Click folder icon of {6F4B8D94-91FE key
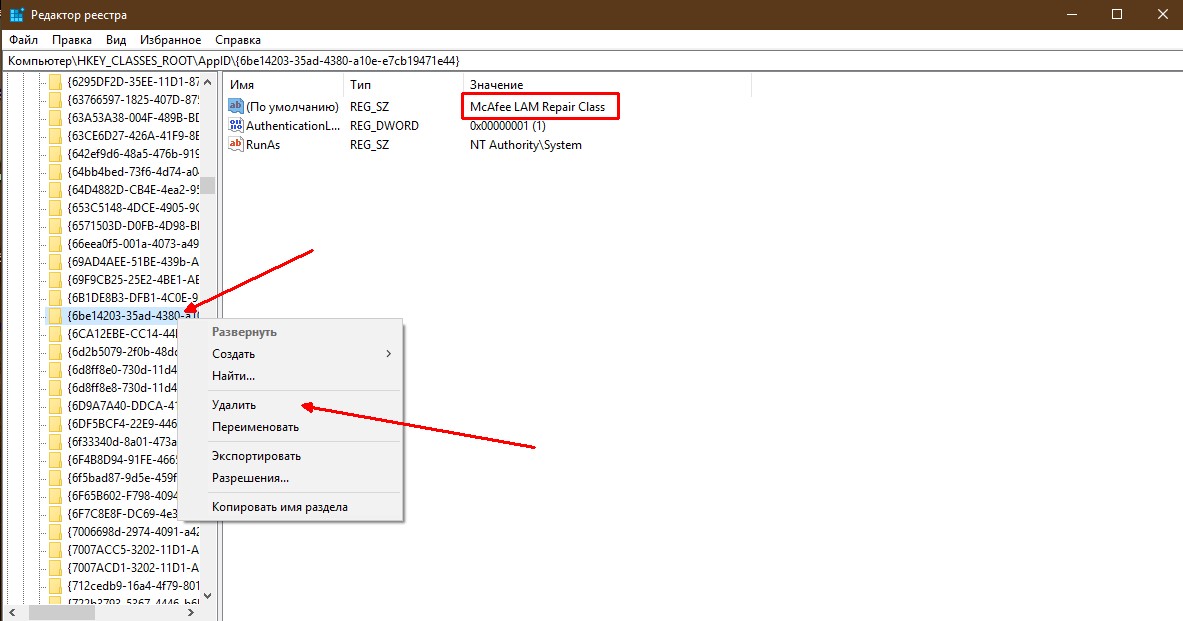 [x=55, y=460]
